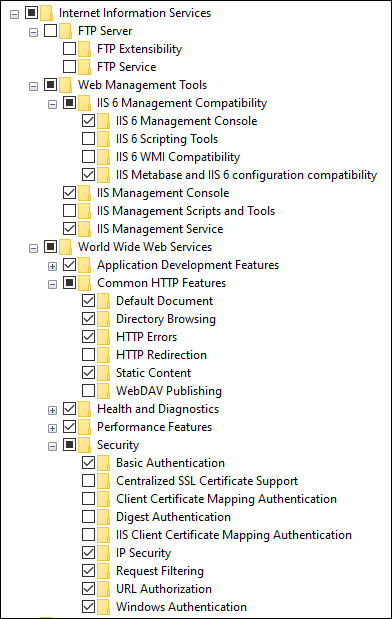Click the Web Management Tools folder icon

coord(66,85)
